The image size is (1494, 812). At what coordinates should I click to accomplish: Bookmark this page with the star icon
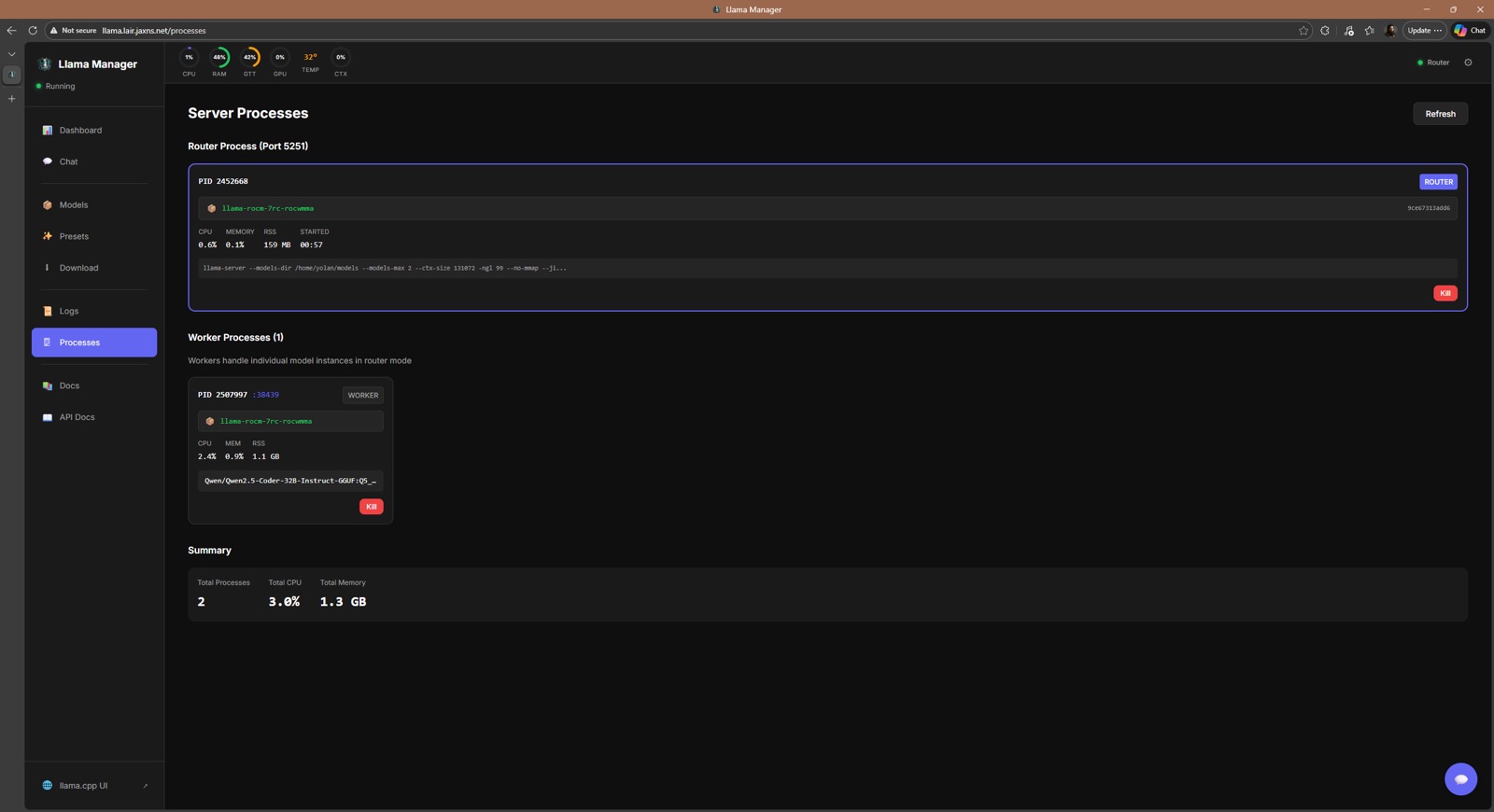coord(1304,30)
